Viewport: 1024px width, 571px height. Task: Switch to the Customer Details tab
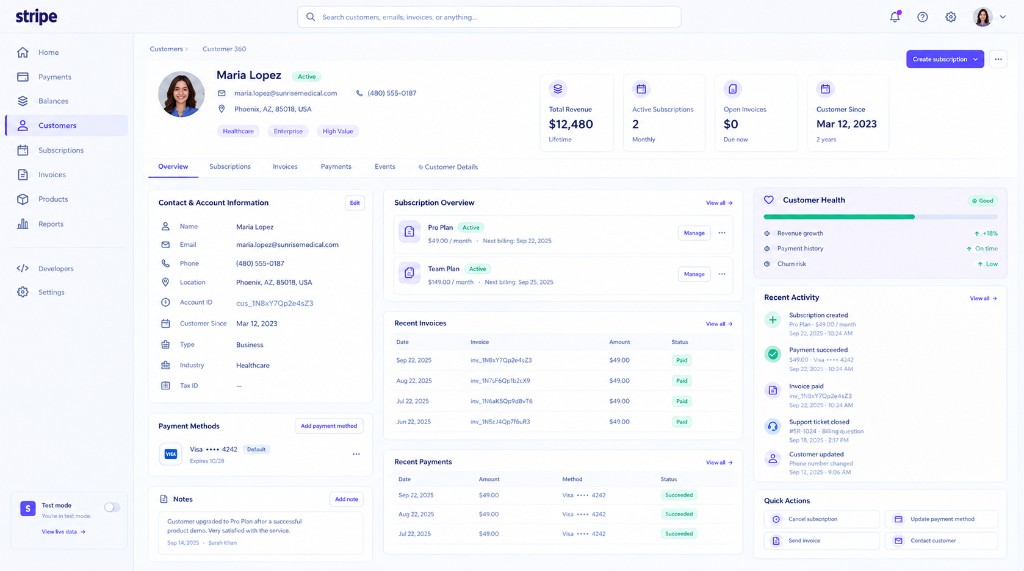[448, 167]
